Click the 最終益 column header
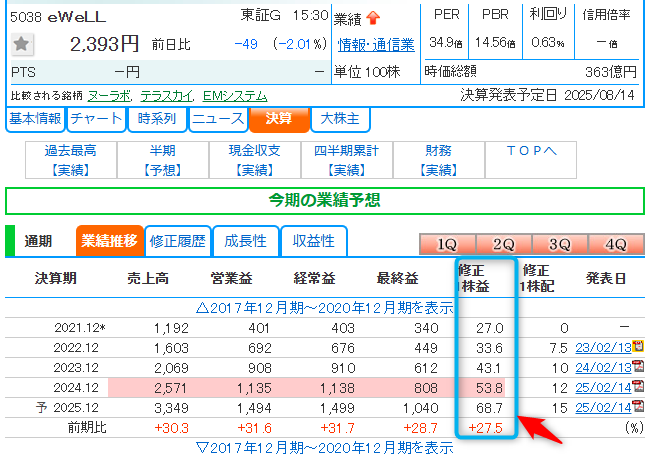This screenshot has width=656, height=454. (397, 278)
